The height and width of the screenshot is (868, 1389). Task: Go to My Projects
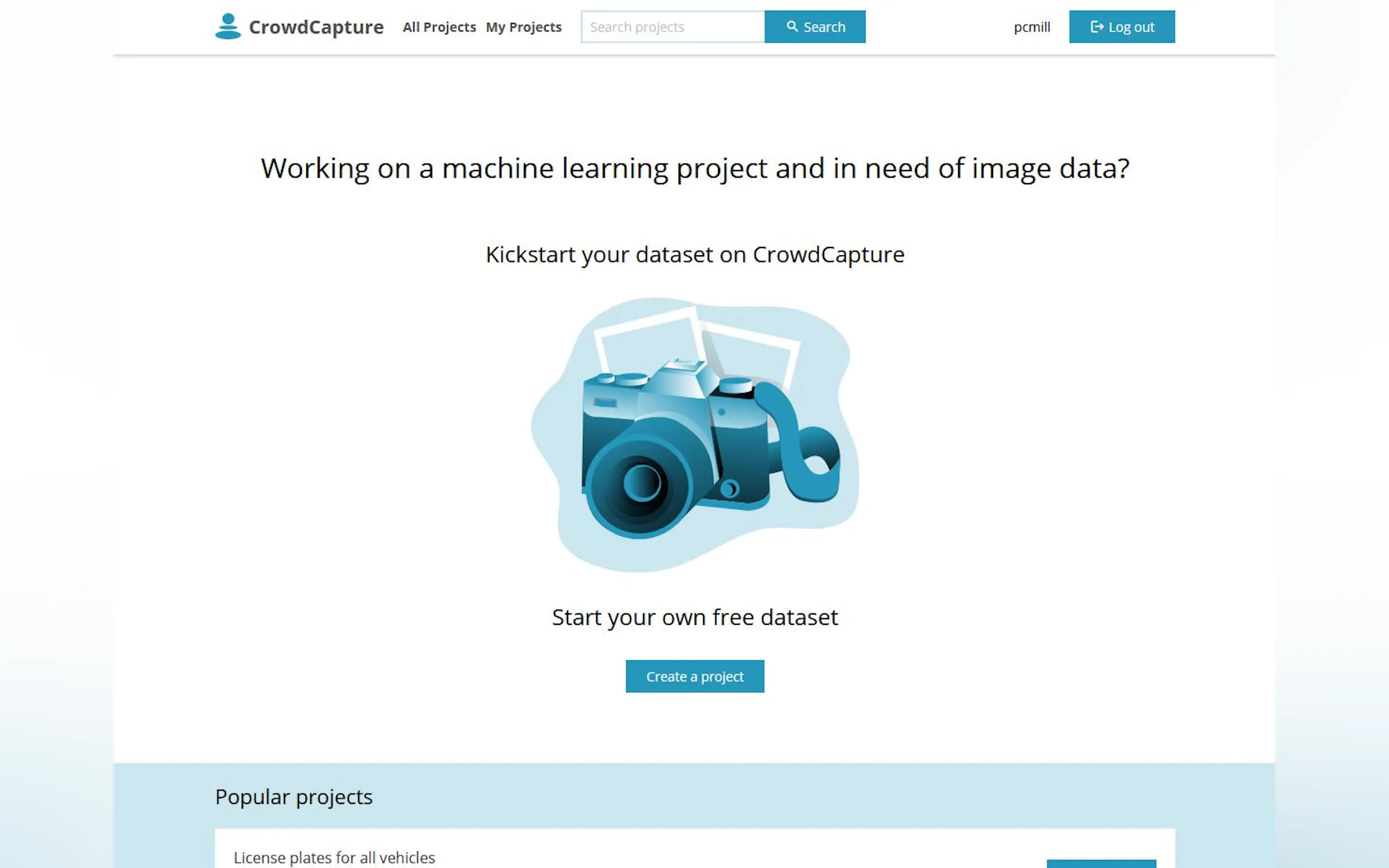[x=523, y=27]
